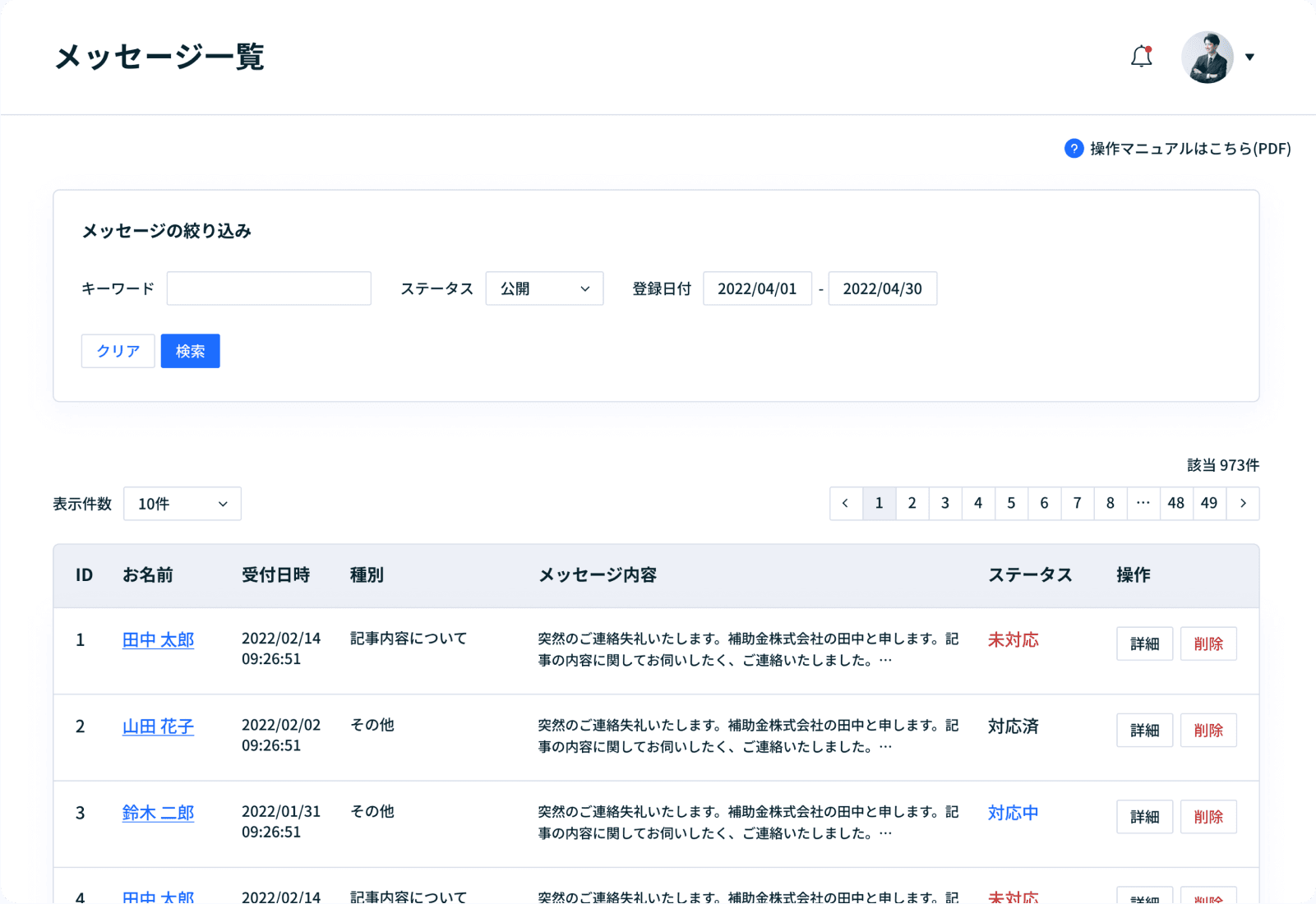Click the blue help question-mark icon
Screen dimensions: 1316x904
click(1074, 149)
